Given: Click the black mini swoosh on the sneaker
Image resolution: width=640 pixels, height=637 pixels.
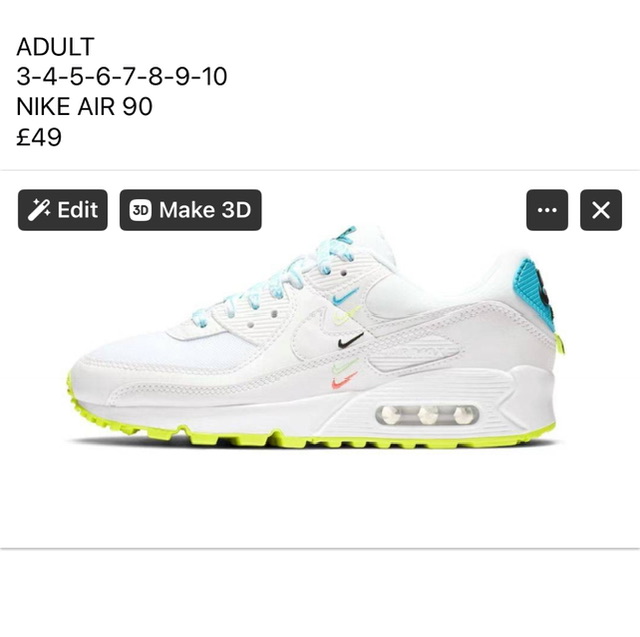Looking at the screenshot, I should pos(350,340).
